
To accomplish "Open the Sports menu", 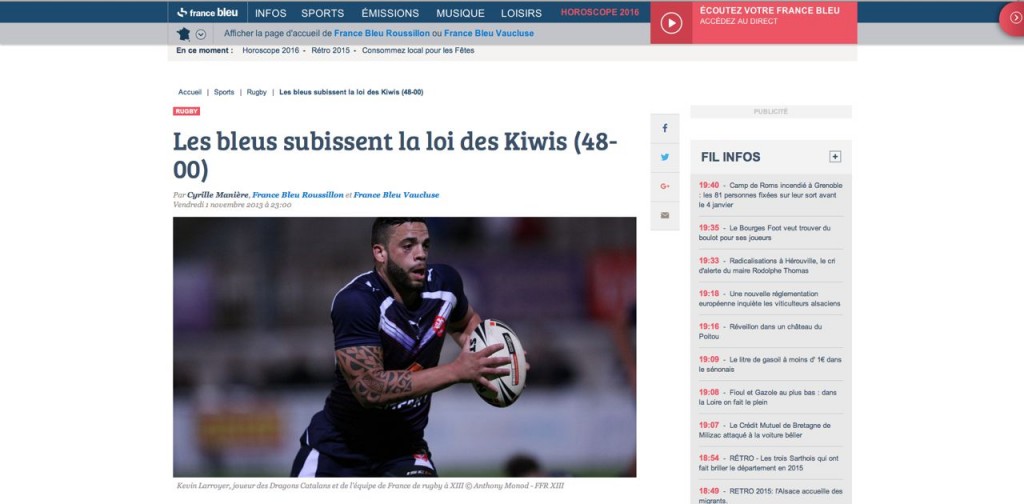I will [x=323, y=13].
